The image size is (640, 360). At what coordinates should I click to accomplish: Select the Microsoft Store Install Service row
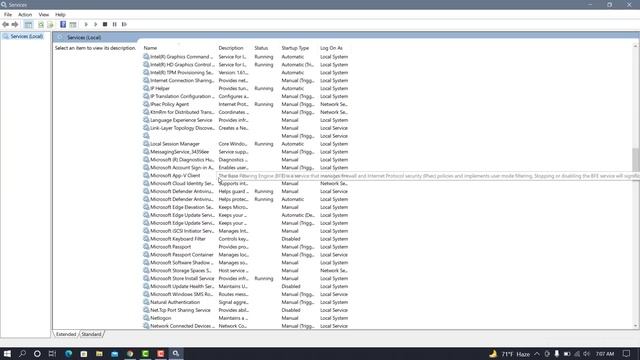coord(246,278)
